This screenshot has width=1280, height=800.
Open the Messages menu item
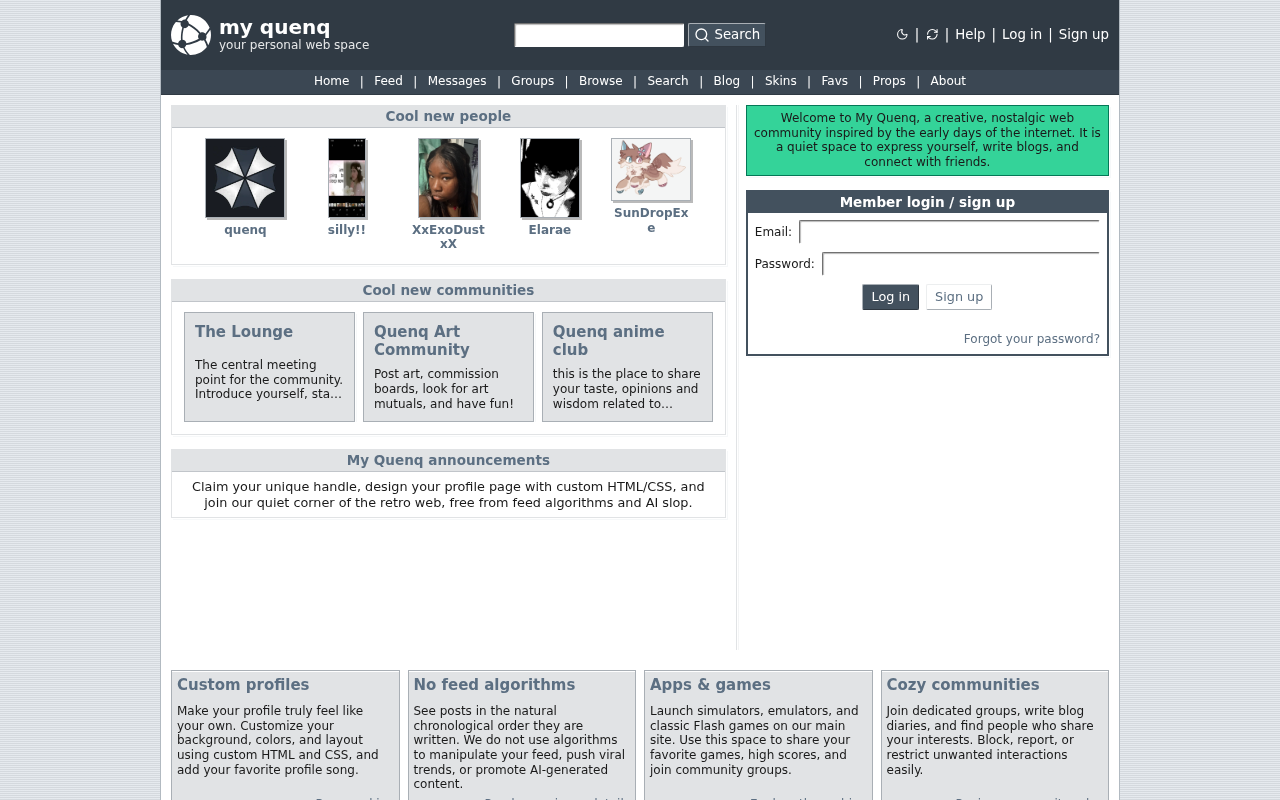[x=457, y=81]
